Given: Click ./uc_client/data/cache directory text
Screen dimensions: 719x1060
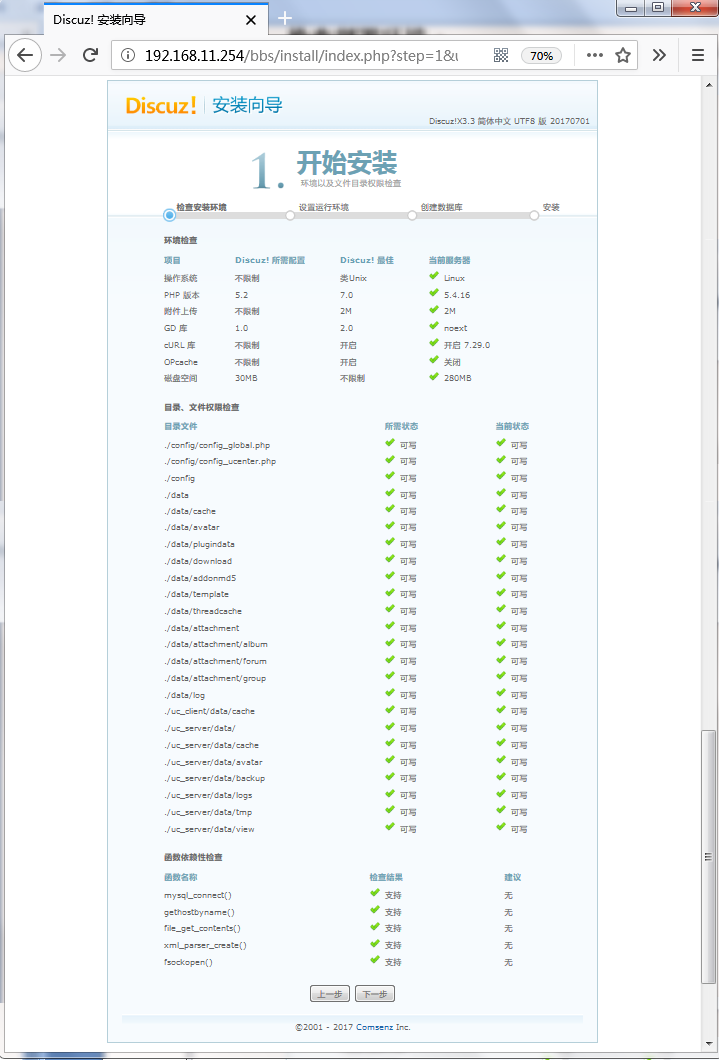Looking at the screenshot, I should tap(209, 711).
